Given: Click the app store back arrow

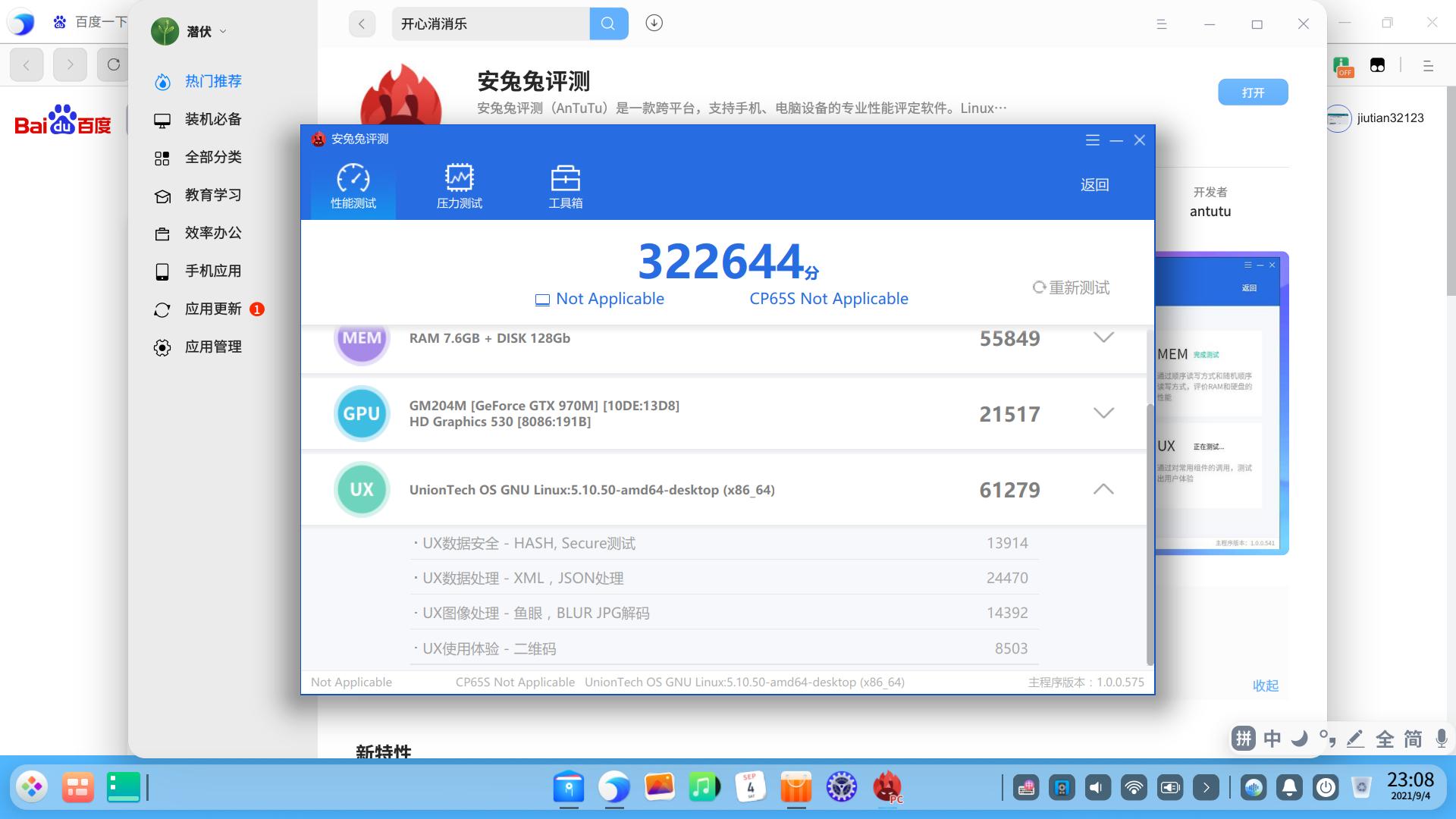Looking at the screenshot, I should pos(362,24).
